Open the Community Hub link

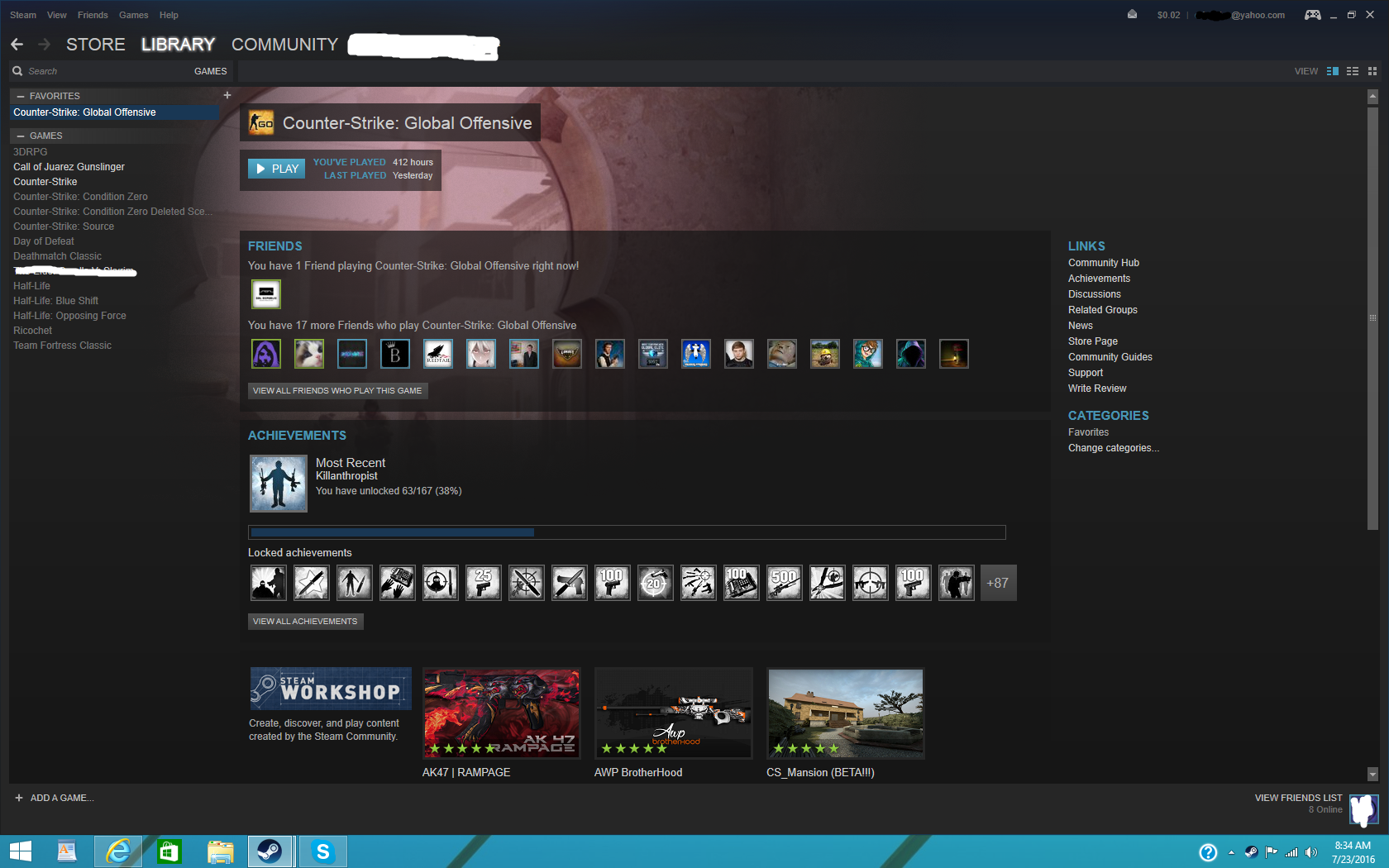click(x=1104, y=263)
